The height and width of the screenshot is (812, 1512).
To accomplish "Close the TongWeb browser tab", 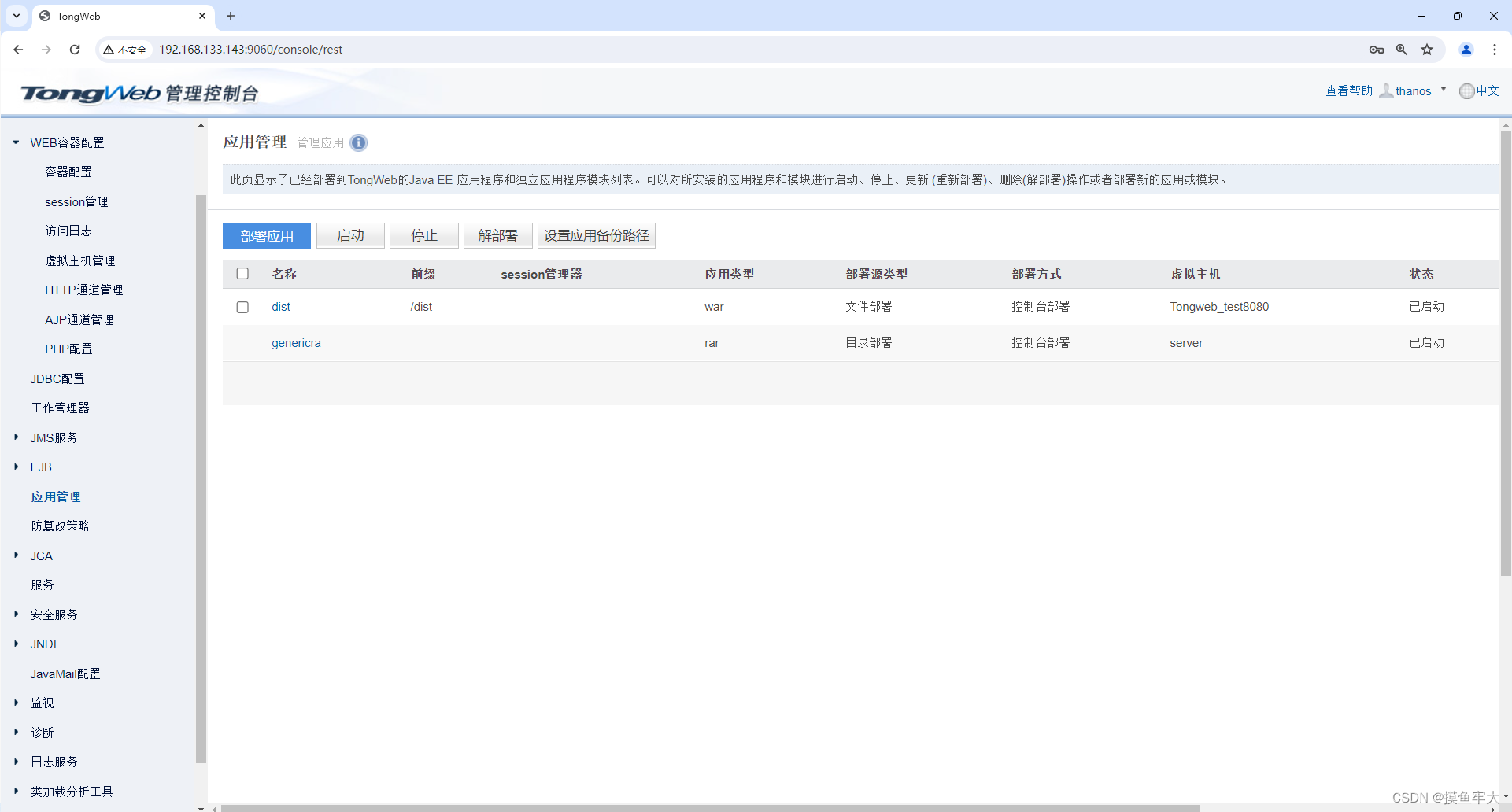I will [x=202, y=16].
